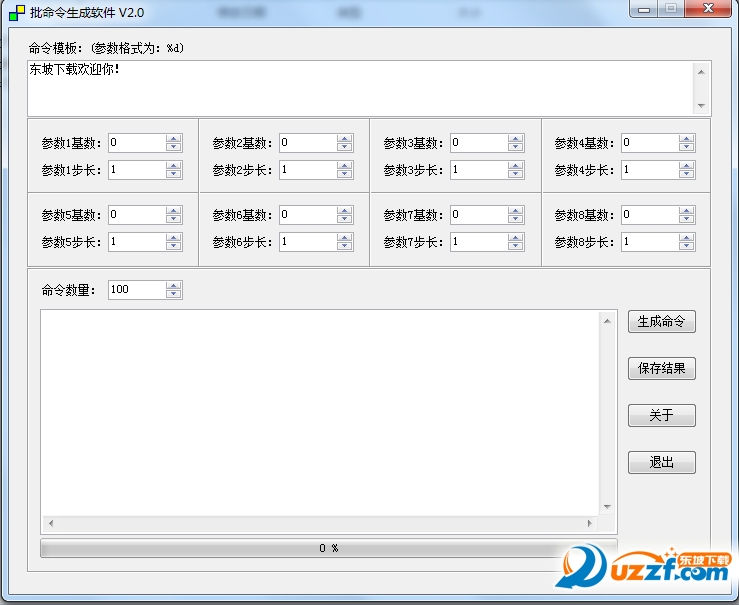Decrease 命令数量 with down arrow
This screenshot has width=739, height=605.
(174, 294)
